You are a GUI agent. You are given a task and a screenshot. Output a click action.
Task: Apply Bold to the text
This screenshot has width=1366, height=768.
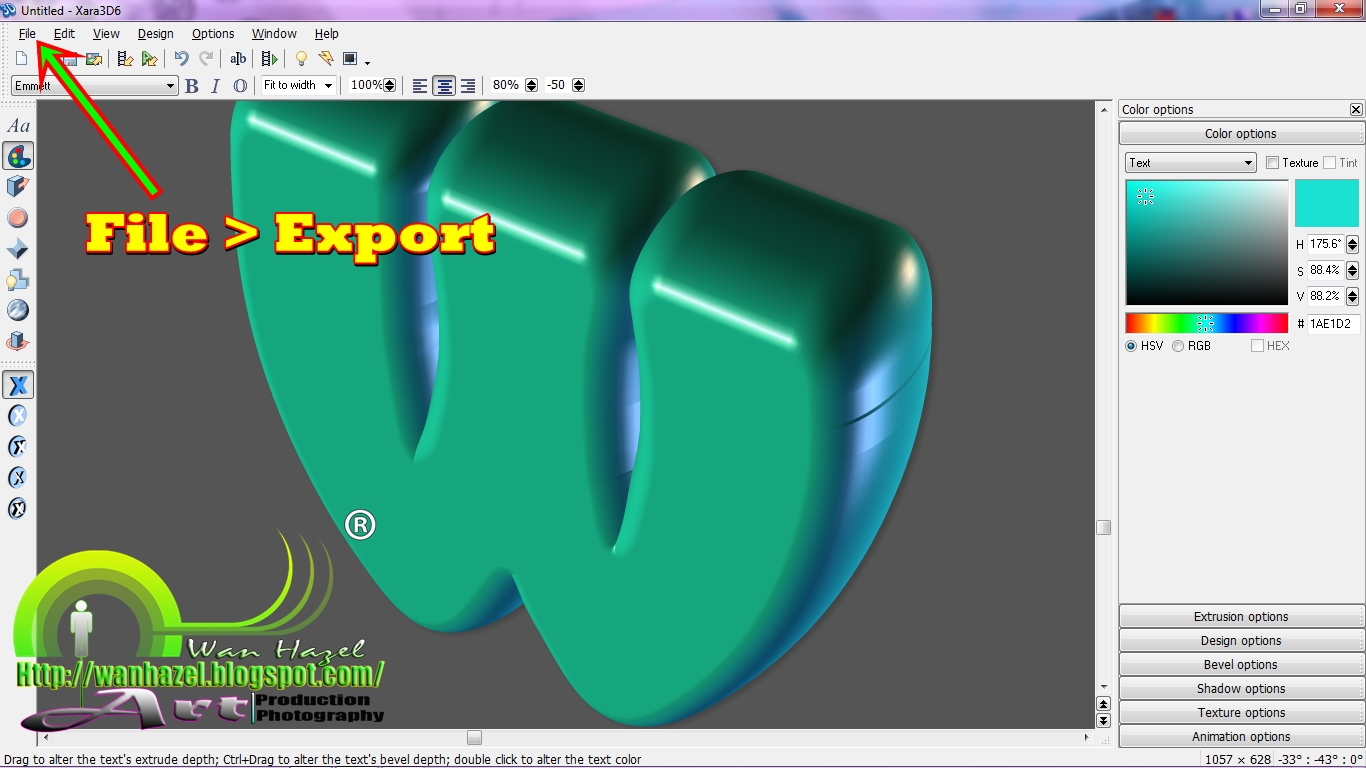coord(192,86)
